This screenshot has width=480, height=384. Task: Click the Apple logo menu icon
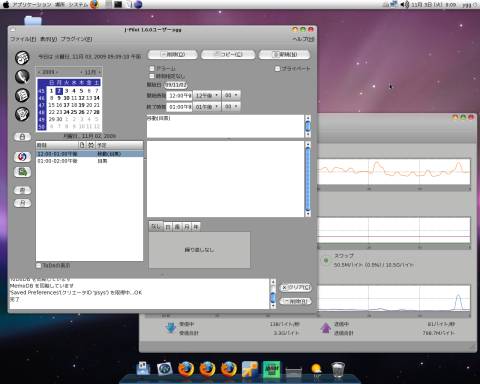click(5, 4)
